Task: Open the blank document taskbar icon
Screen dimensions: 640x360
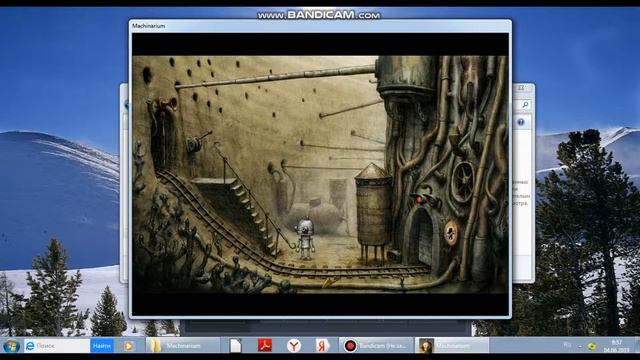Action: [236, 346]
